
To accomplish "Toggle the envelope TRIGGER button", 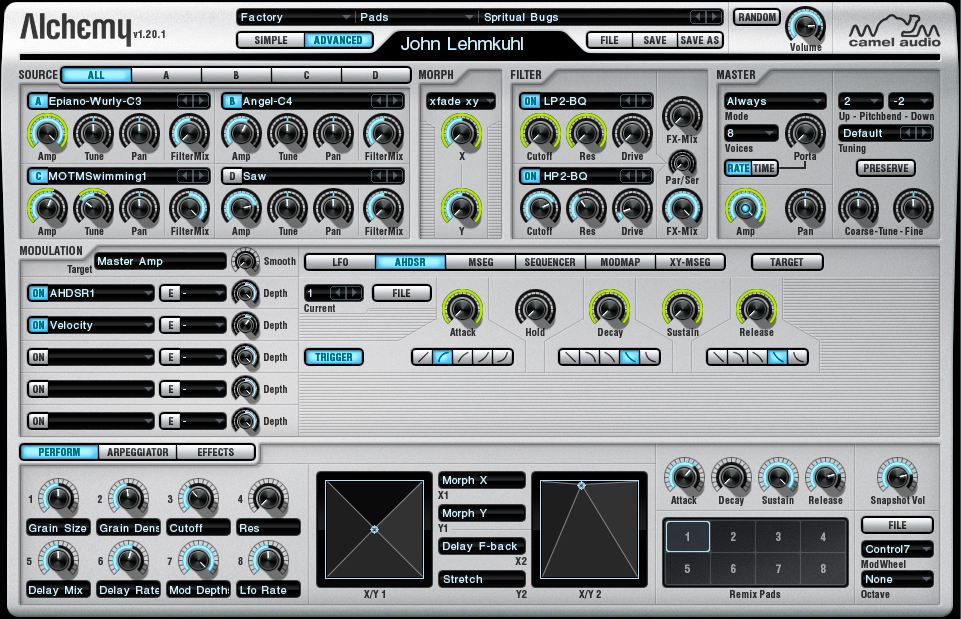I will pyautogui.click(x=334, y=357).
